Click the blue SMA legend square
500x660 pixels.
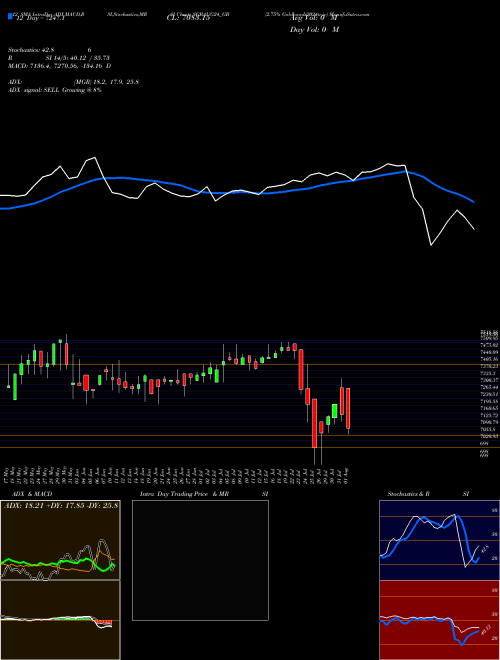pos(10,17)
